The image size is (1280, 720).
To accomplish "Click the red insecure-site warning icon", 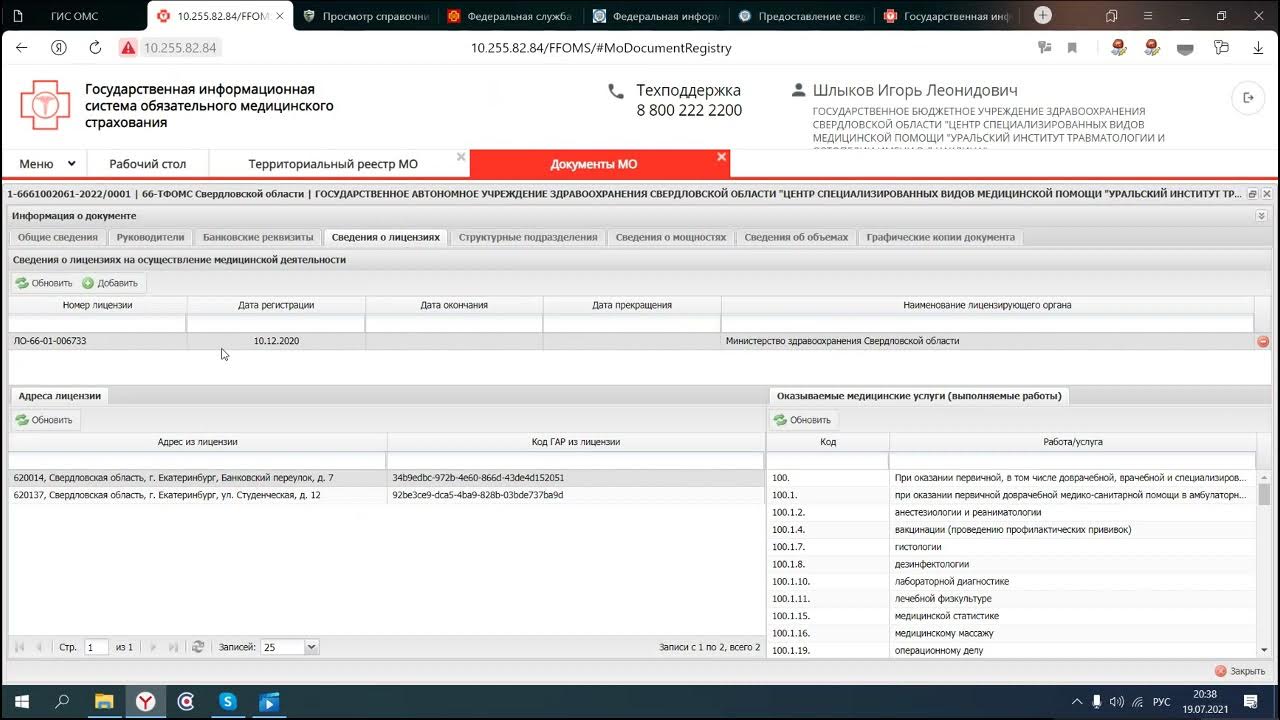I will [128, 48].
